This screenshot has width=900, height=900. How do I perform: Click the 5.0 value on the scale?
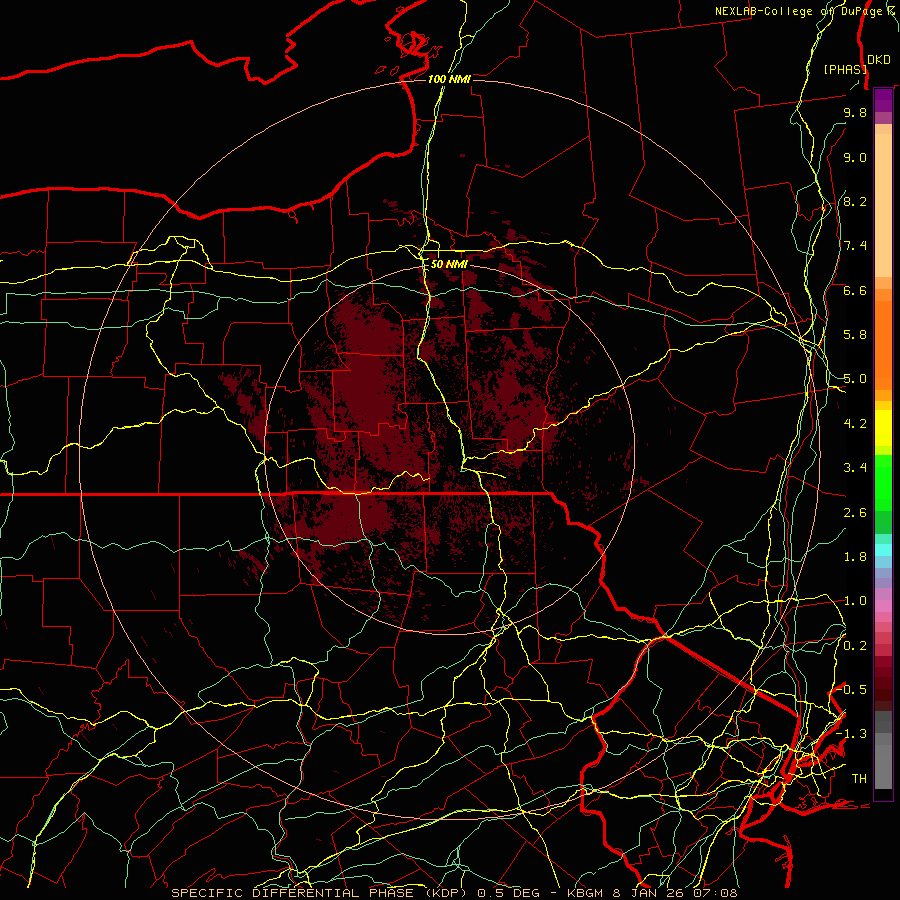click(855, 379)
